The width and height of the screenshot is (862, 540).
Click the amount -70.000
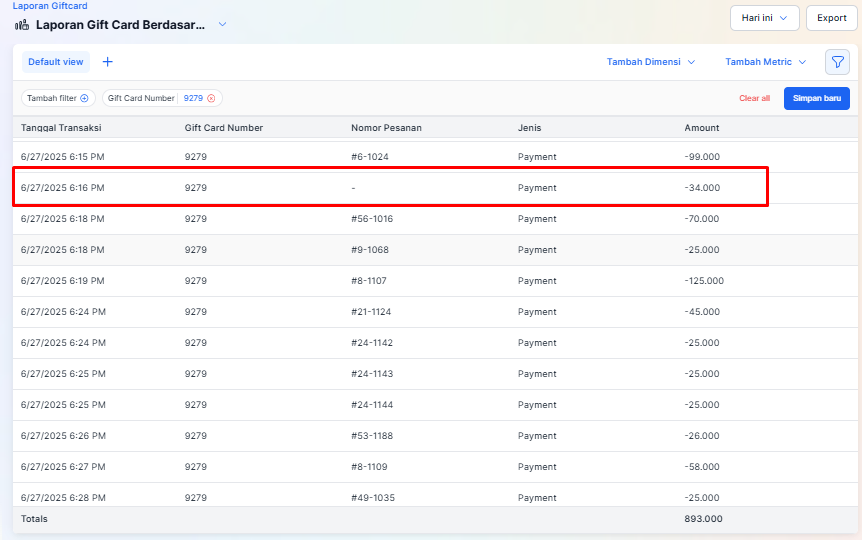tap(701, 218)
